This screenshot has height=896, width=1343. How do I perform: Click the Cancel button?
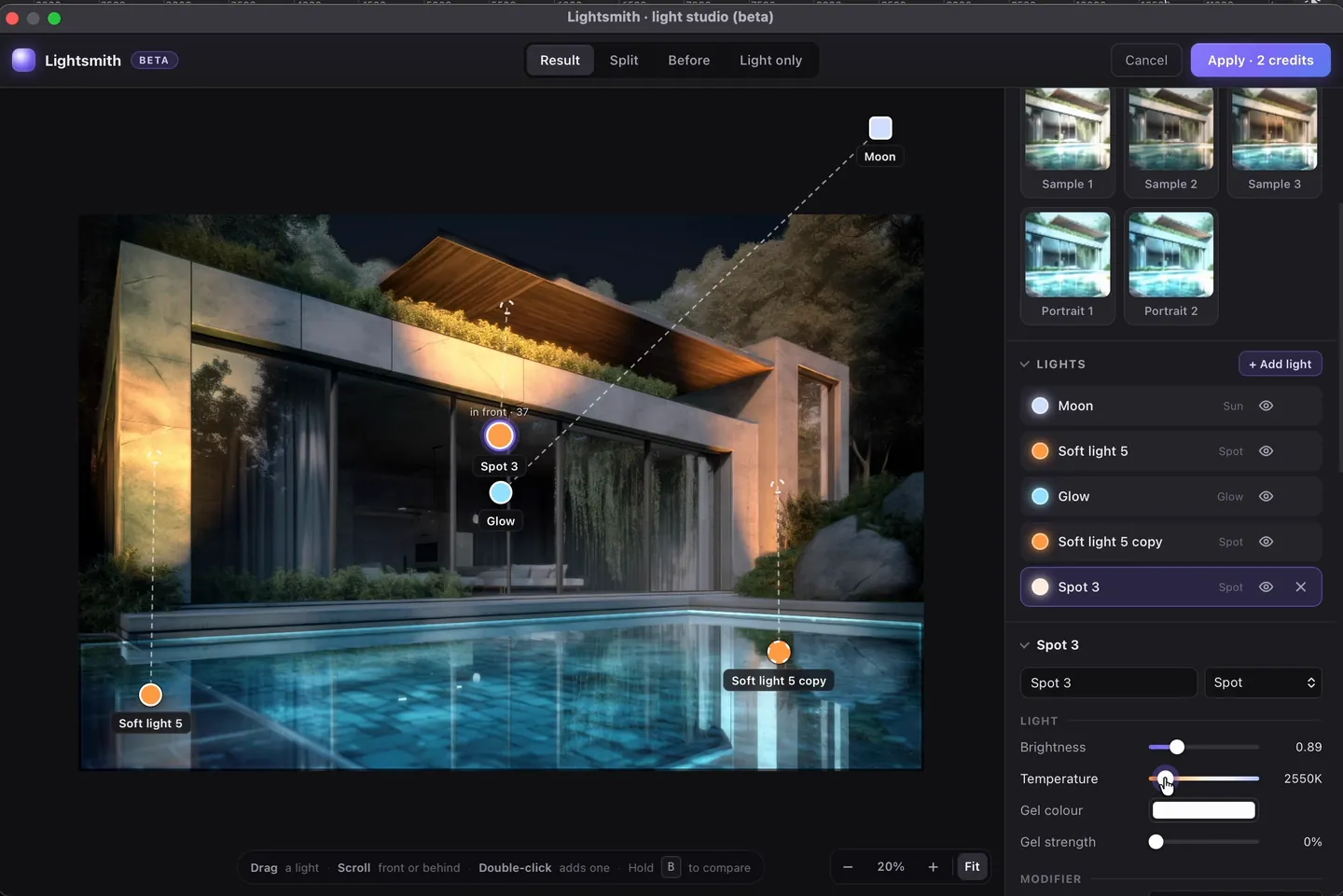(1146, 61)
